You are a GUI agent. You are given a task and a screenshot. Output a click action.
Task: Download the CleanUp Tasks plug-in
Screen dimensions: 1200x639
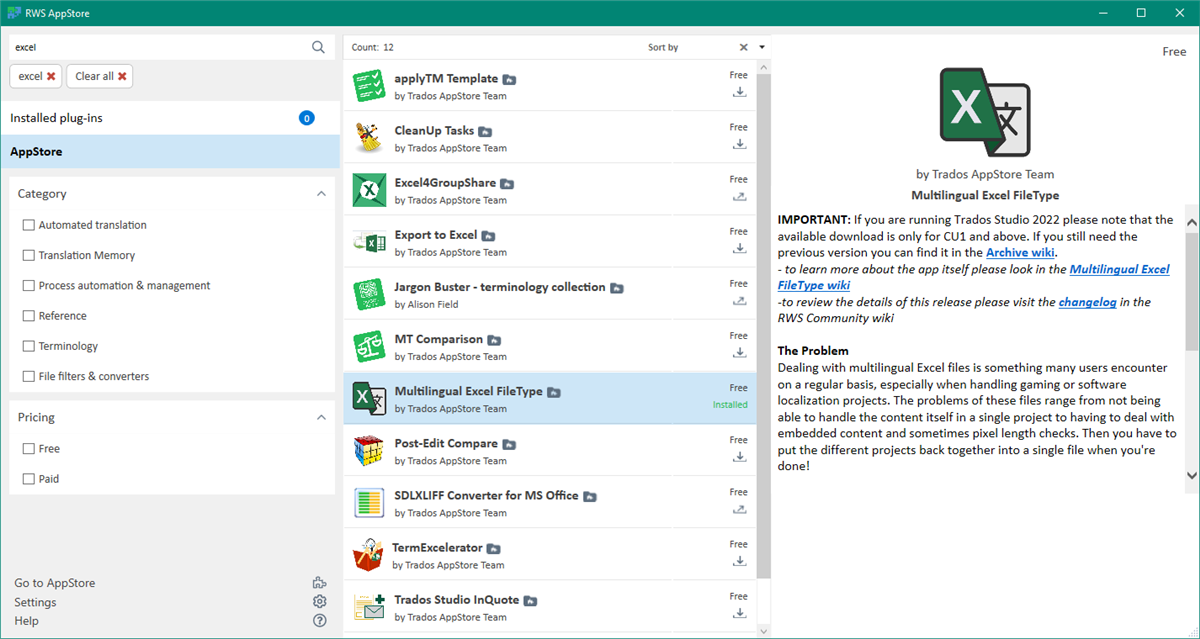click(739, 144)
